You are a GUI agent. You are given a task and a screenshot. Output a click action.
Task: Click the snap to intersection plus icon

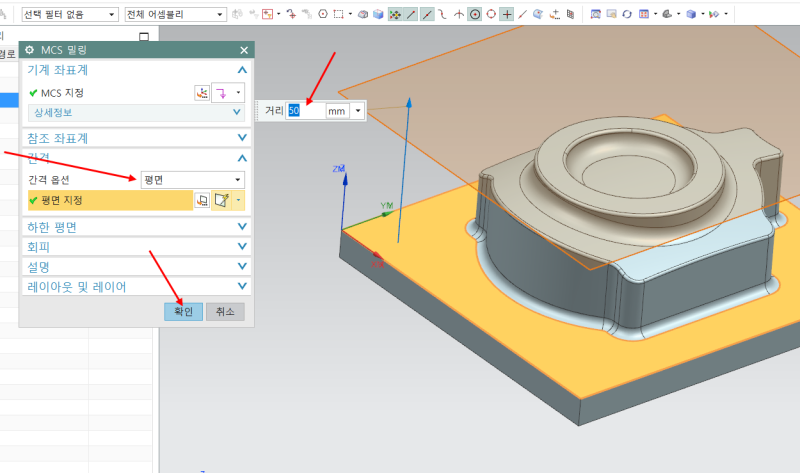tap(507, 15)
